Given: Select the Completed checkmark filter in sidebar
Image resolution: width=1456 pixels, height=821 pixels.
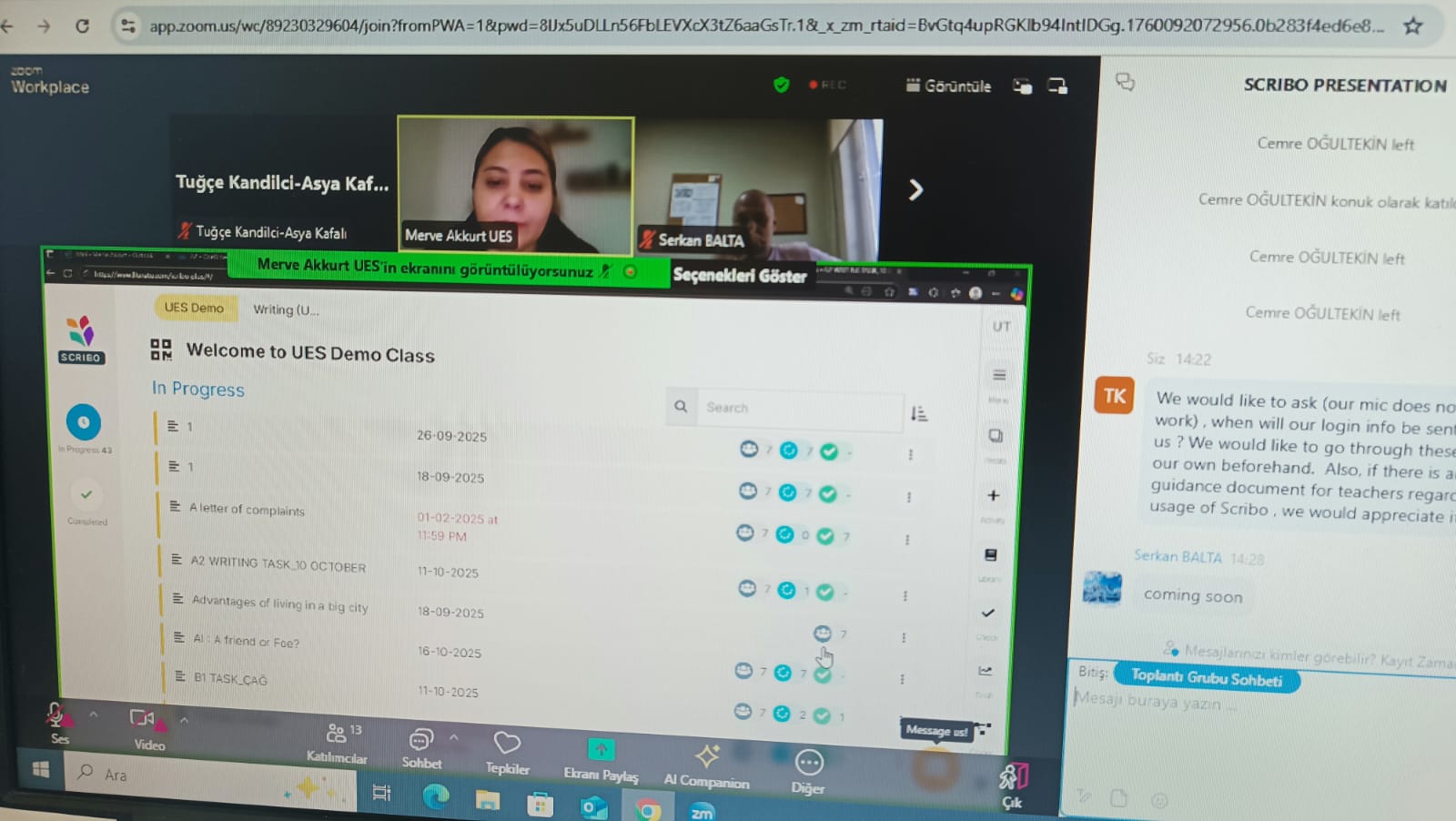Looking at the screenshot, I should [86, 495].
